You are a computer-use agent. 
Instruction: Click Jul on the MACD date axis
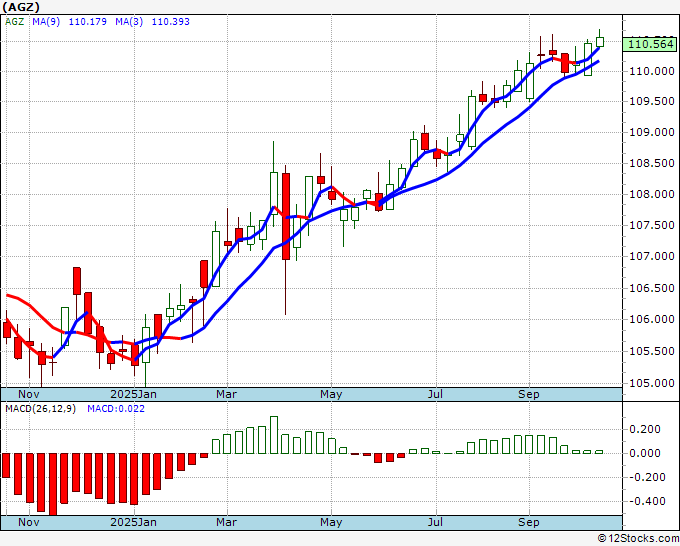[x=435, y=522]
